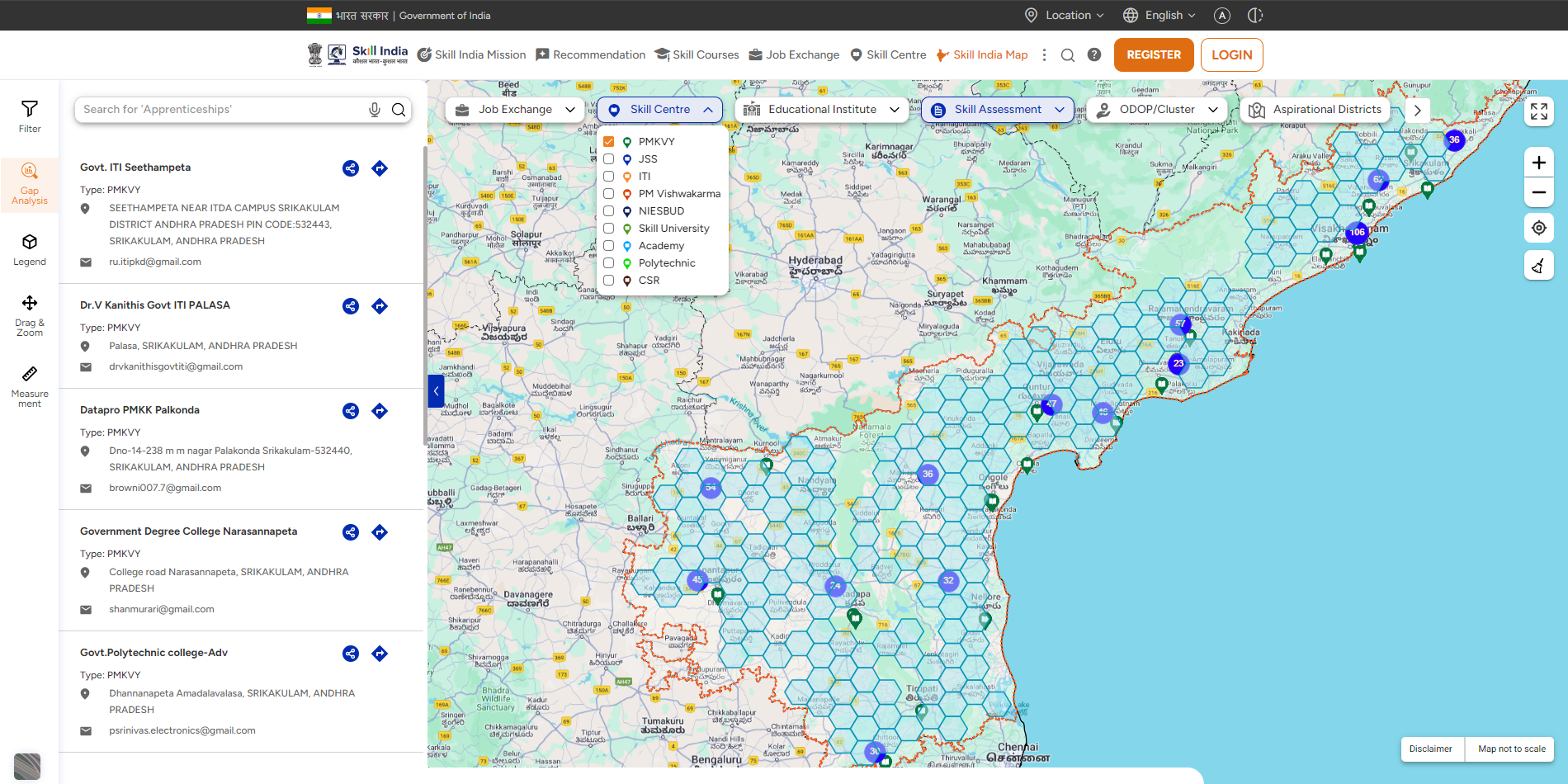Check the NIESBUD checkbox
This screenshot has height=784, width=1568.
pos(608,211)
